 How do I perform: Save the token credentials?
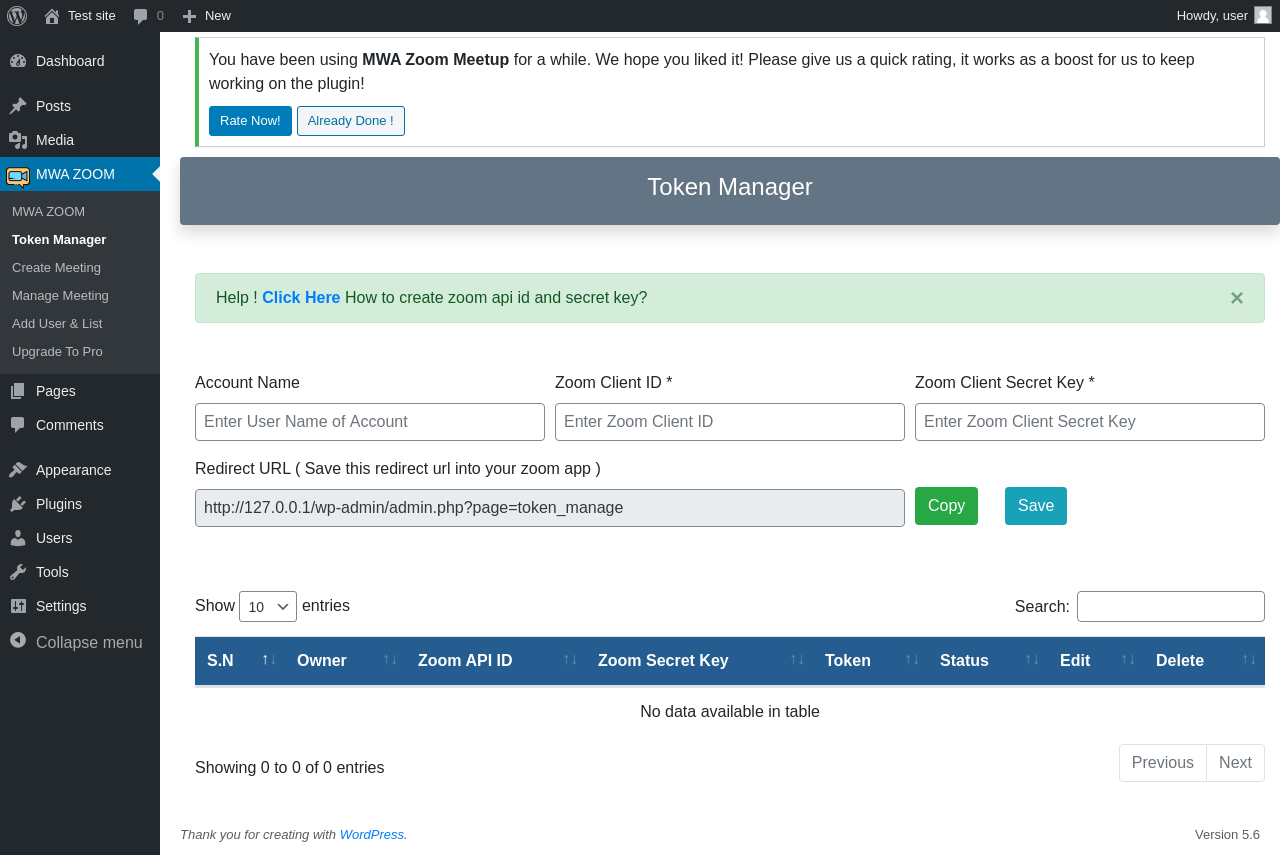click(1036, 506)
